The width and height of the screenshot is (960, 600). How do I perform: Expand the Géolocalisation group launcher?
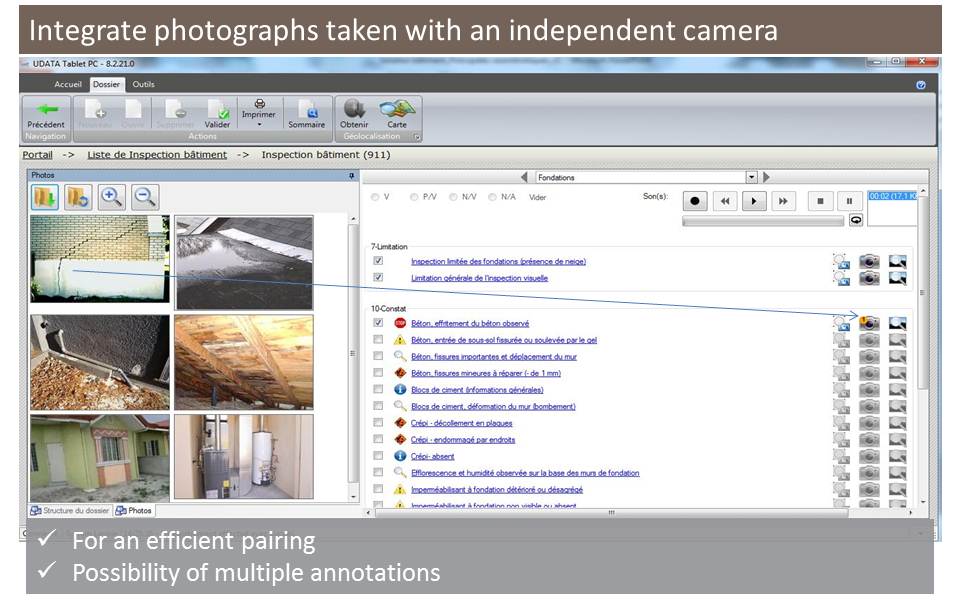click(417, 137)
